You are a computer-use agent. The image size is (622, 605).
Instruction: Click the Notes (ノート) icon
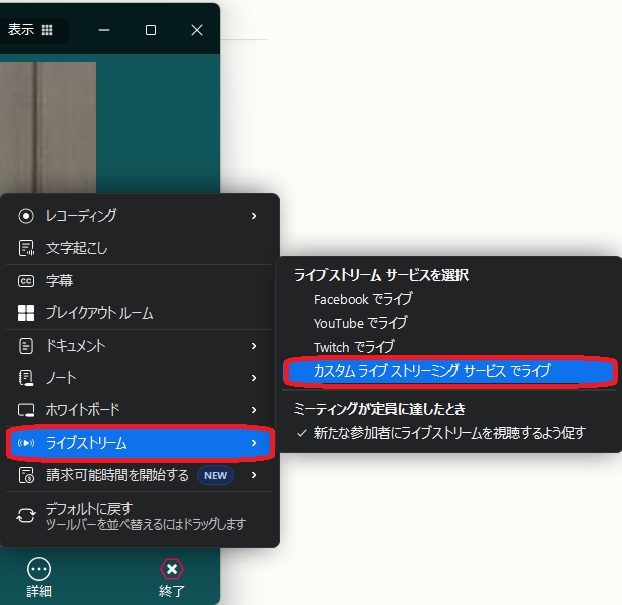tap(26, 378)
